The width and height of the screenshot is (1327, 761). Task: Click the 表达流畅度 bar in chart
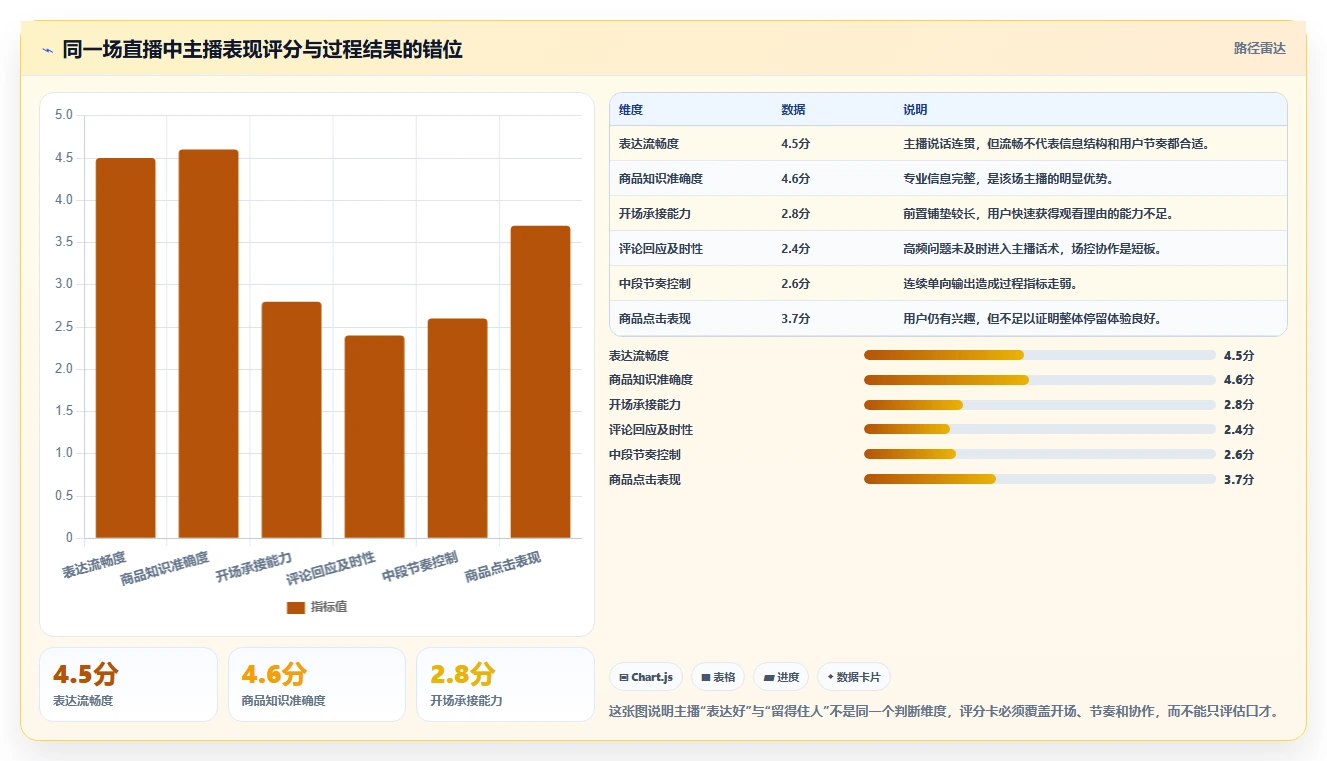pyautogui.click(x=126, y=348)
